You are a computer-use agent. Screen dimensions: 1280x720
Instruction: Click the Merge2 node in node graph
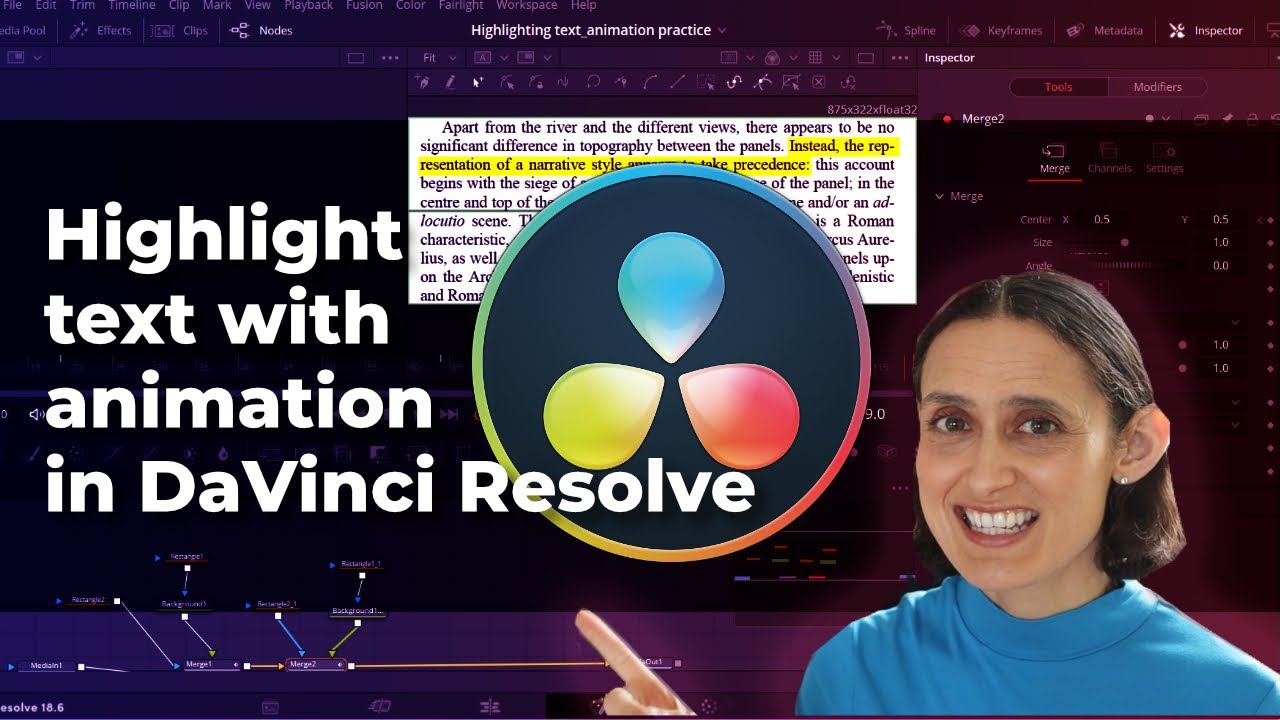pos(315,664)
